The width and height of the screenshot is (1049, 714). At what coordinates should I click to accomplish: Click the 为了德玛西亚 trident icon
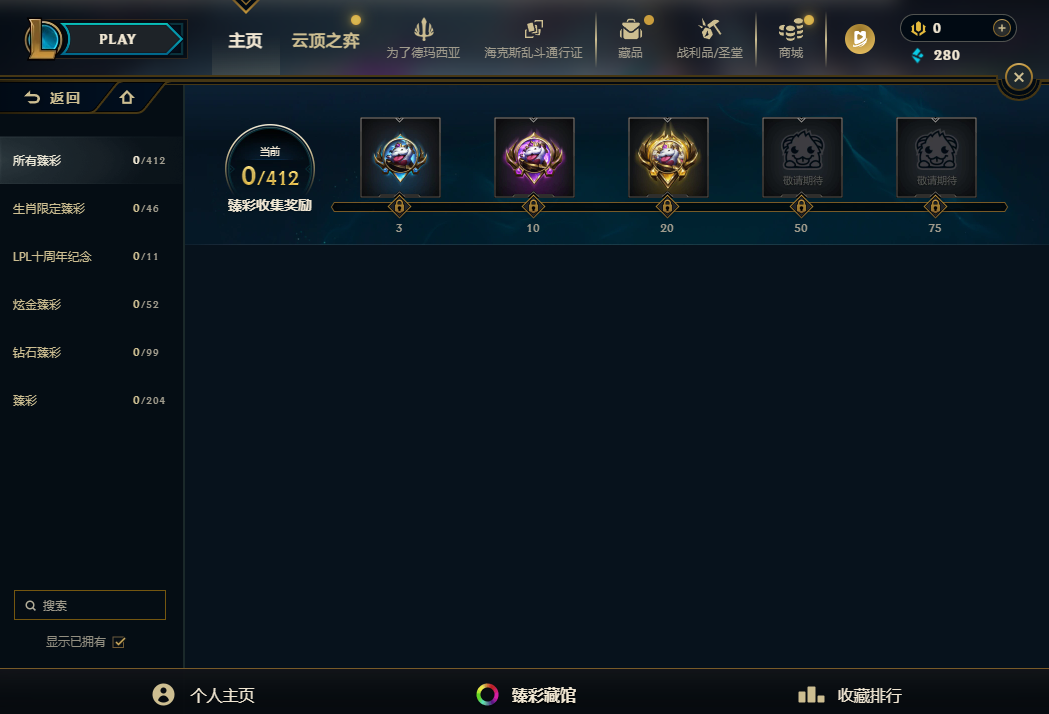coord(423,29)
